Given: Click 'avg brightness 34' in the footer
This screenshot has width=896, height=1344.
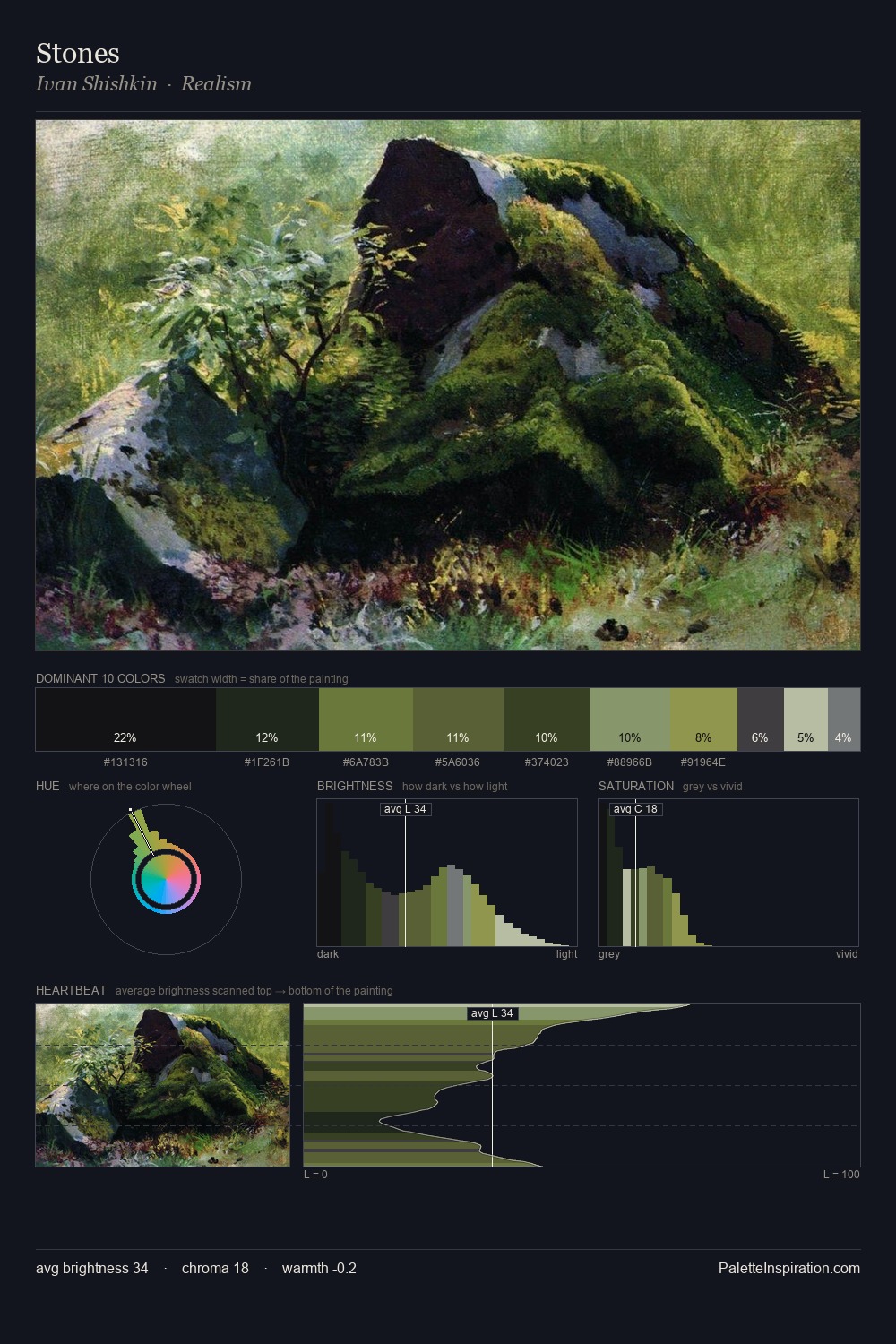Looking at the screenshot, I should point(92,1268).
